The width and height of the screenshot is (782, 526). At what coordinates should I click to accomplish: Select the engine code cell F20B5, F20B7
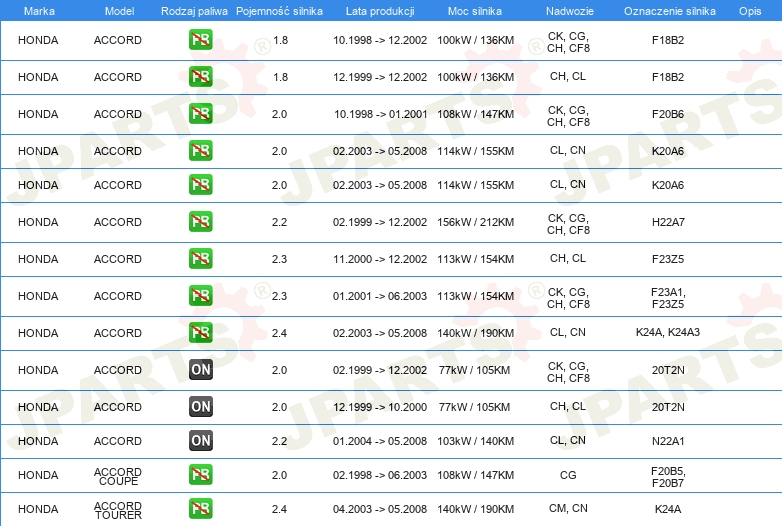click(x=668, y=477)
